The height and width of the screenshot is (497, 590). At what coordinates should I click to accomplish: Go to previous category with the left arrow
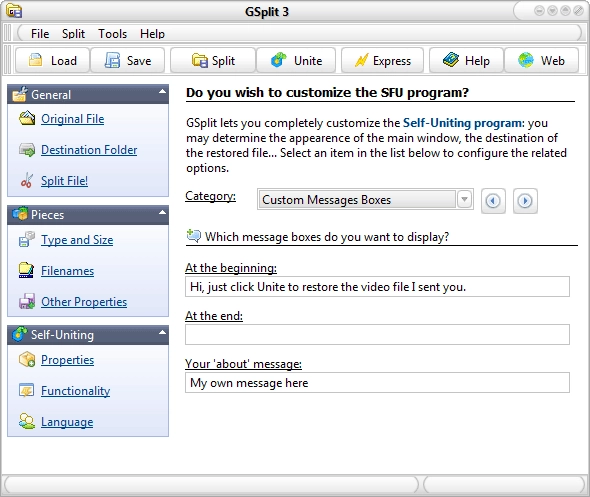pyautogui.click(x=493, y=201)
